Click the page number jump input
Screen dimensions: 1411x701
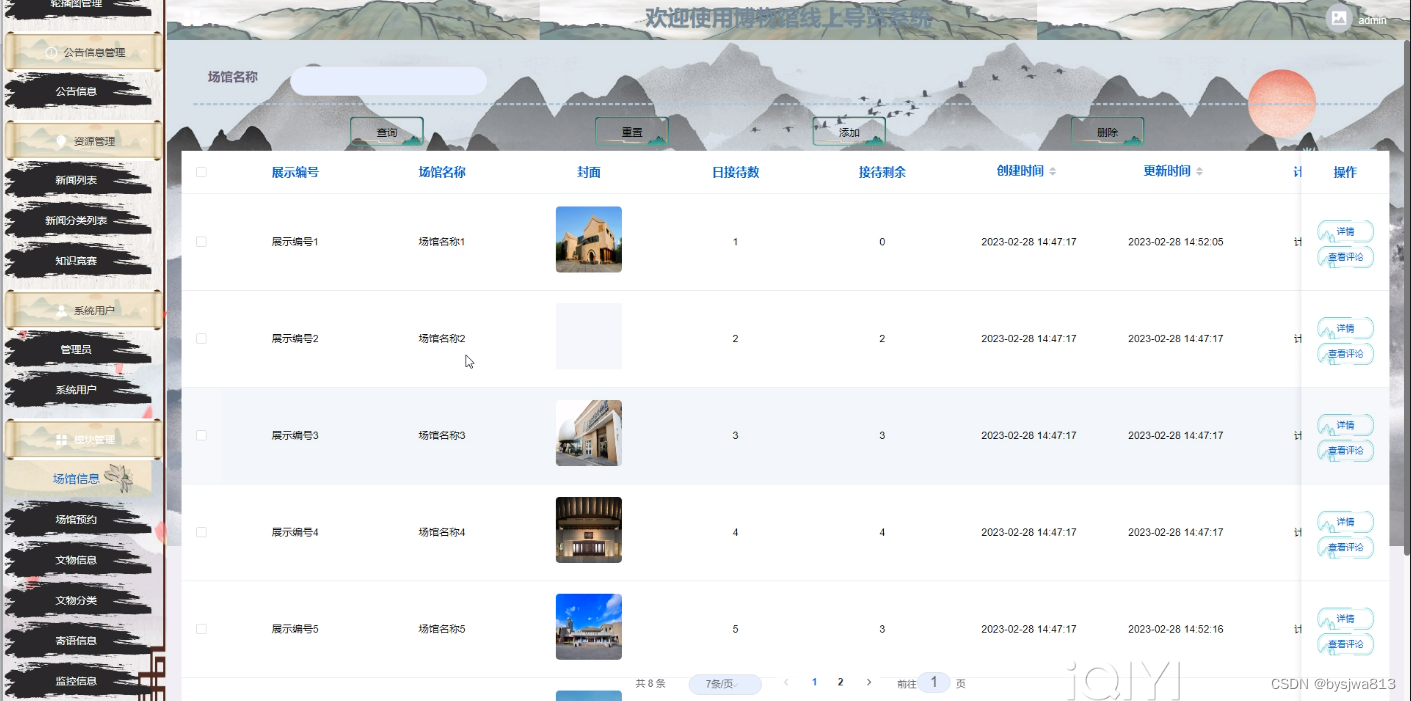pyautogui.click(x=934, y=682)
